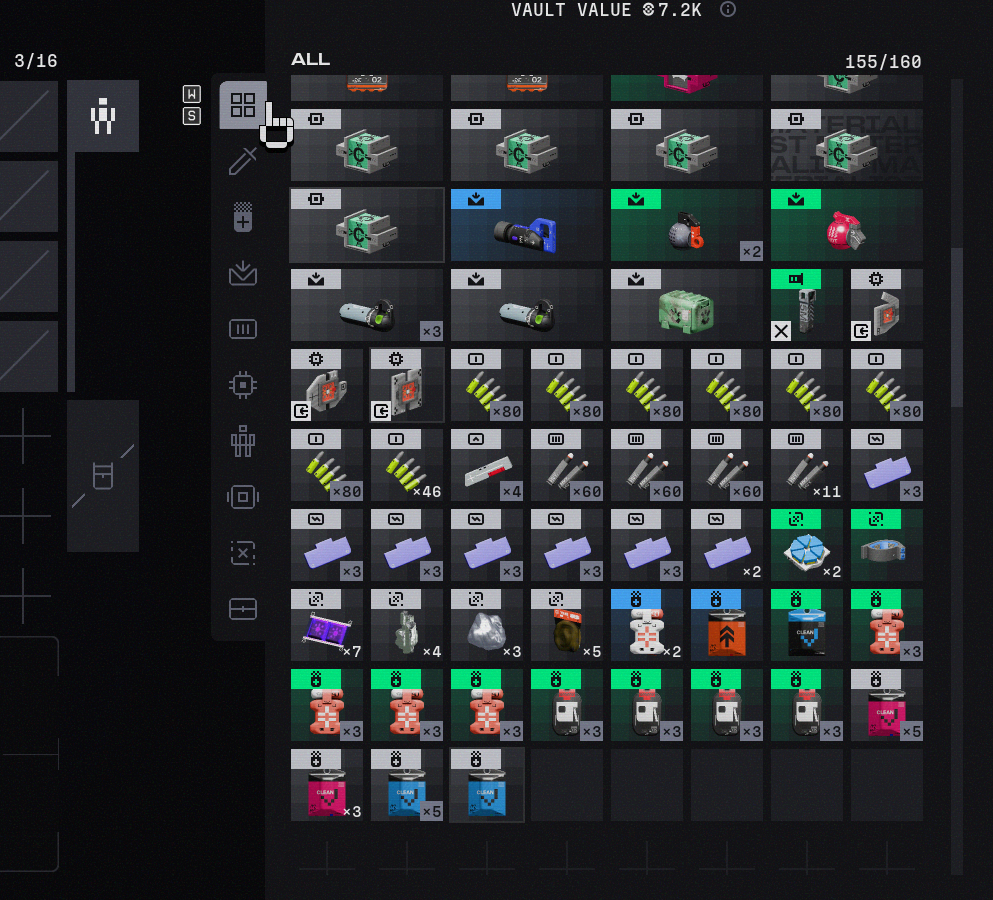Select the runner figure filter in the sidebar

point(243,441)
